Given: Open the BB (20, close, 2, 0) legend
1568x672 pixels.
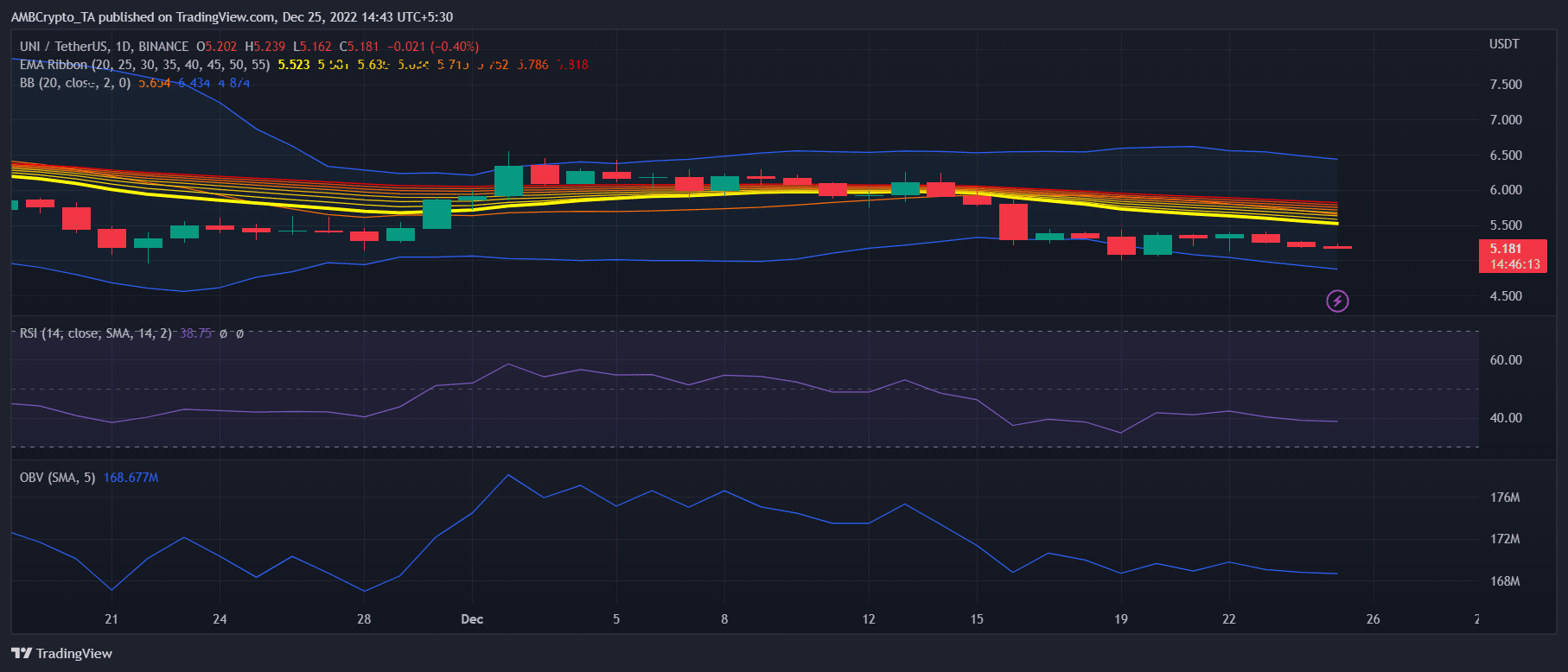Looking at the screenshot, I should (75, 83).
